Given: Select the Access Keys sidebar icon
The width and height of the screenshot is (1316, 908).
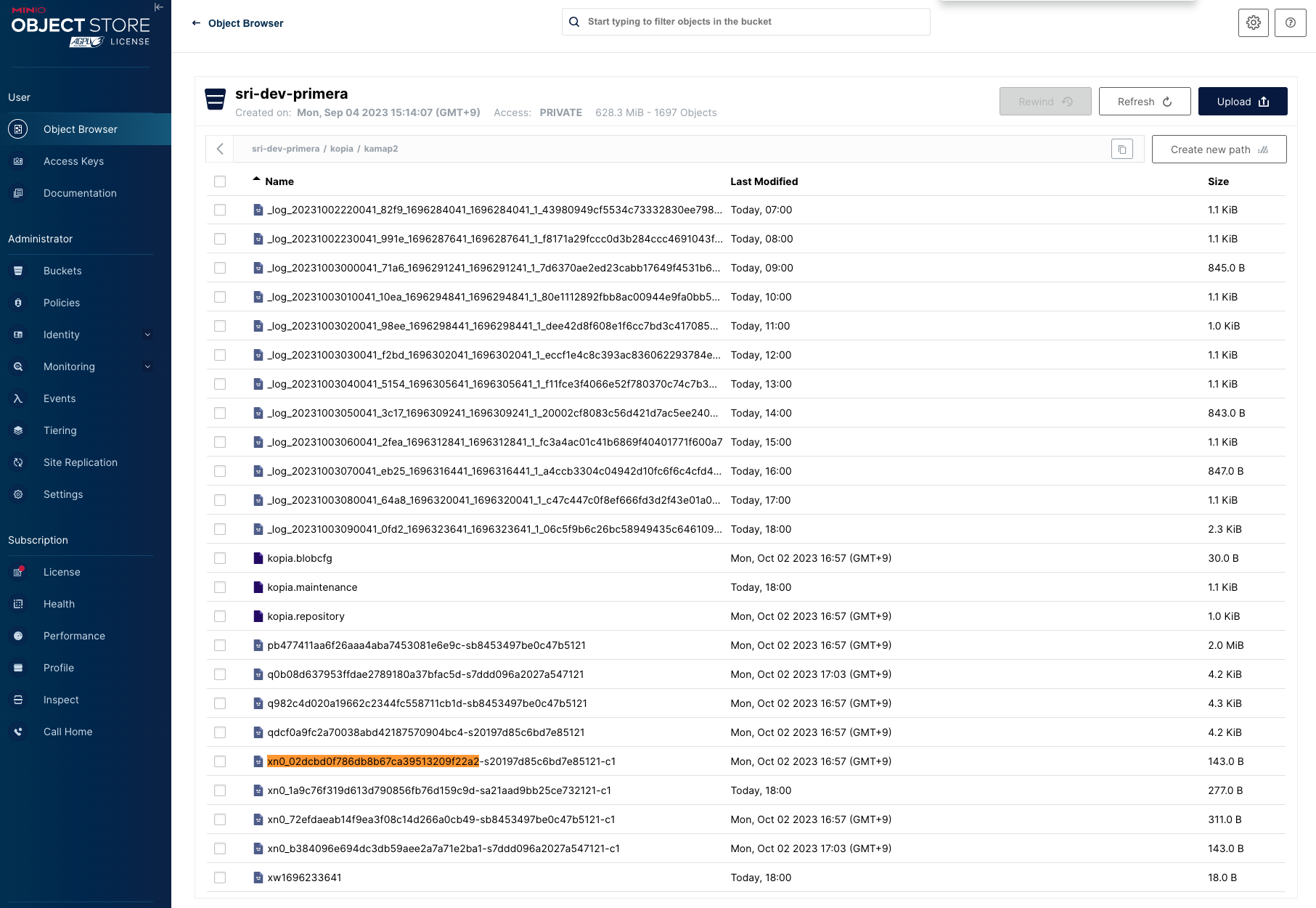Looking at the screenshot, I should (x=18, y=161).
